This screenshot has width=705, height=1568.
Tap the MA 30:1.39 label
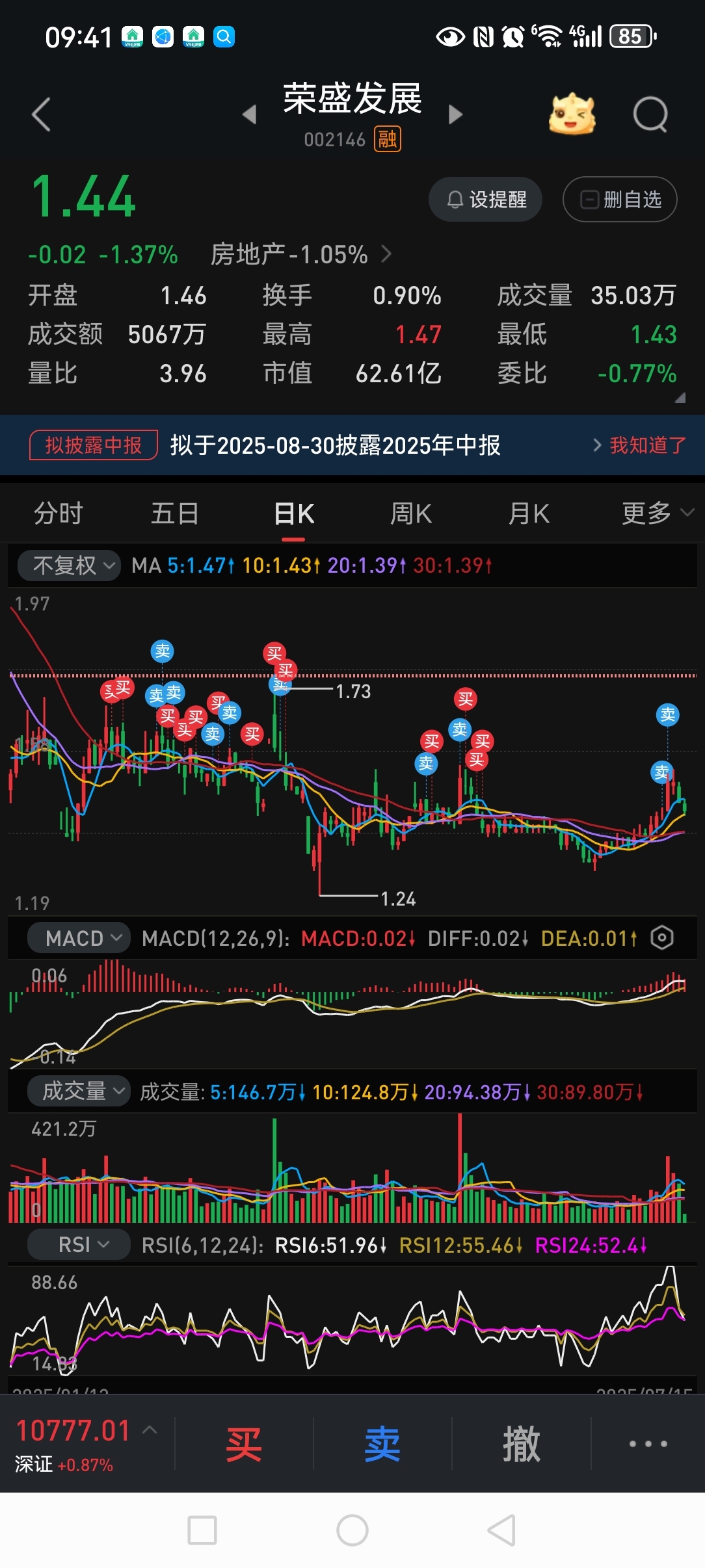(453, 566)
